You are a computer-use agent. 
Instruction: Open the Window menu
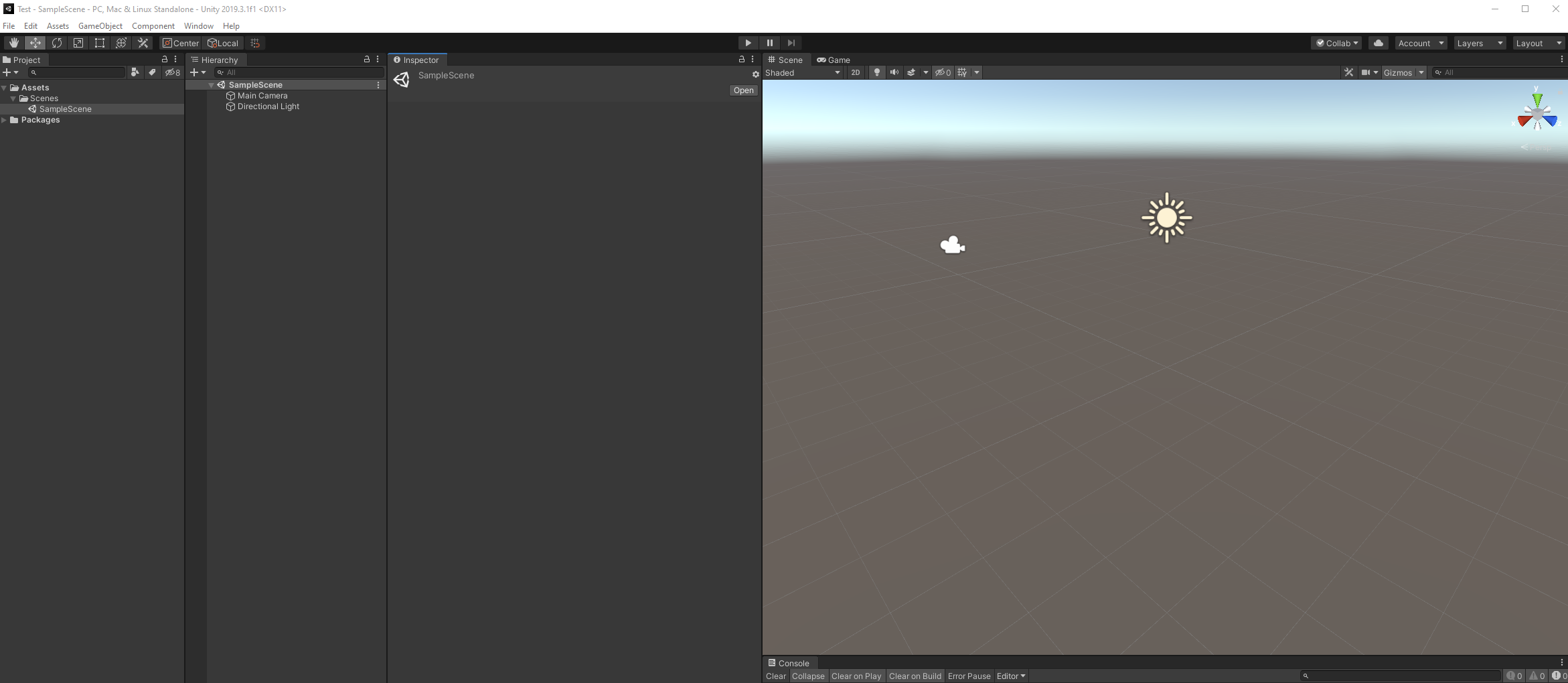tap(199, 26)
